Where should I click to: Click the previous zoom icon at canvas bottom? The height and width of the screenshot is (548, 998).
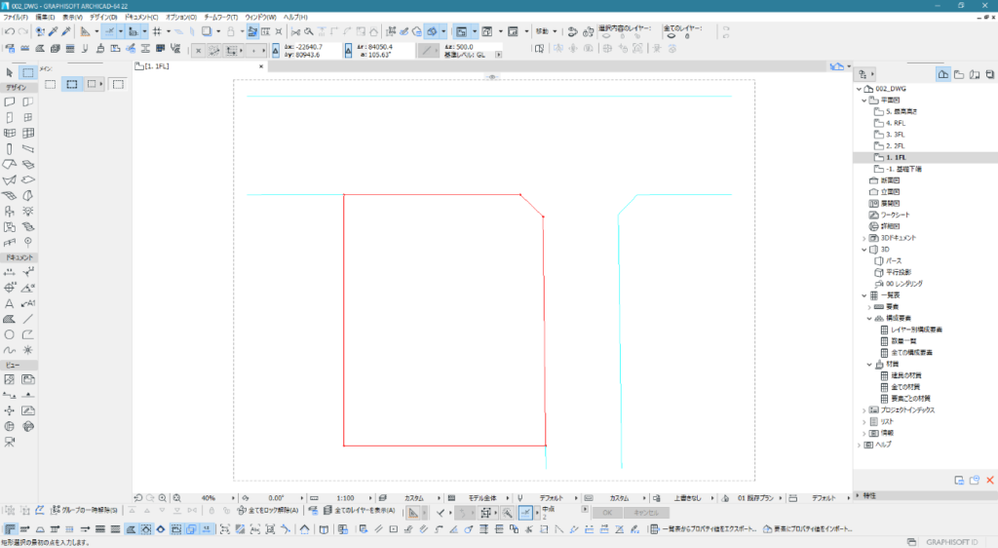138,498
